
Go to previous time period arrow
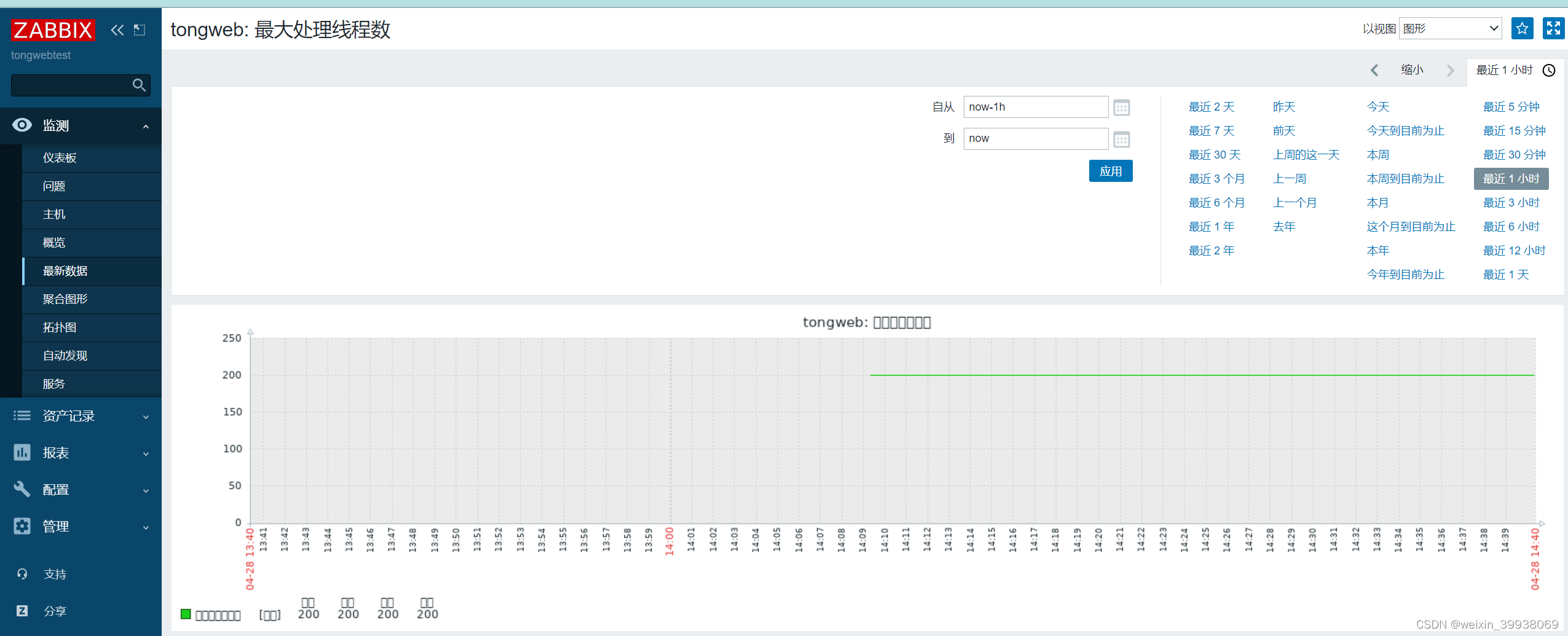[1374, 70]
